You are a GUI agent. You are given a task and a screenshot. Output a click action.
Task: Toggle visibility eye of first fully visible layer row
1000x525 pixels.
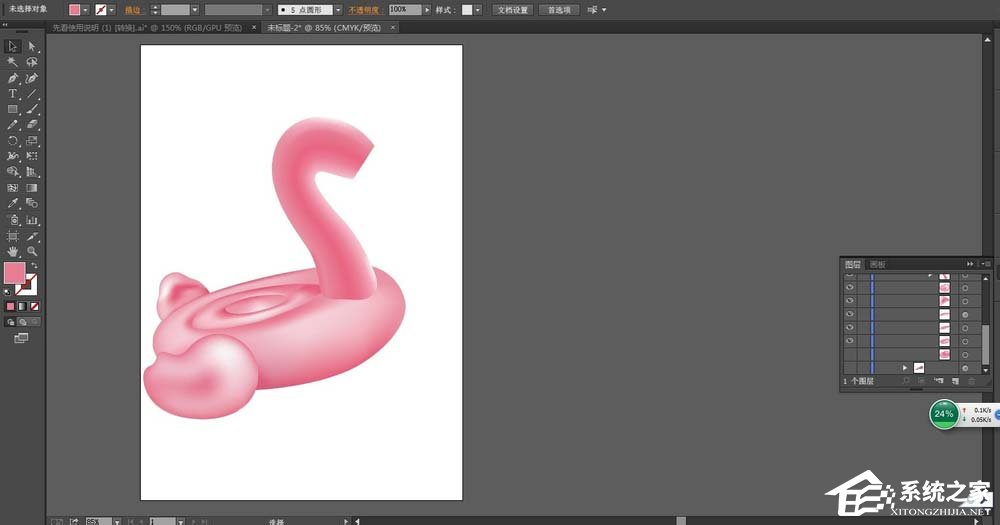pos(850,287)
